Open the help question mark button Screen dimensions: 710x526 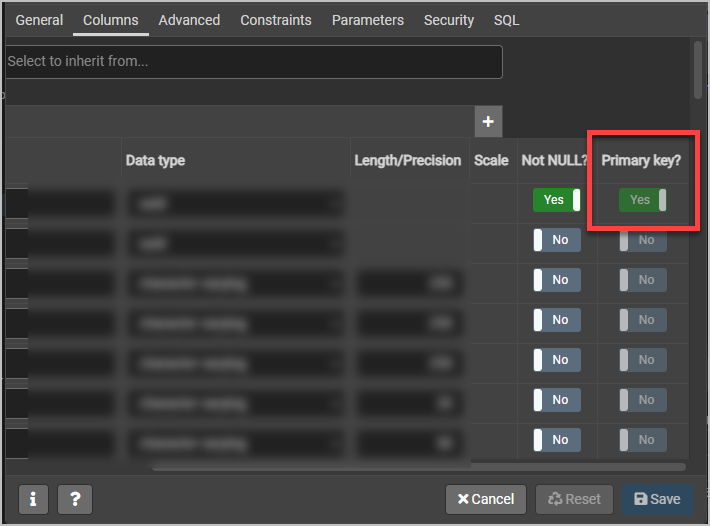coord(75,499)
